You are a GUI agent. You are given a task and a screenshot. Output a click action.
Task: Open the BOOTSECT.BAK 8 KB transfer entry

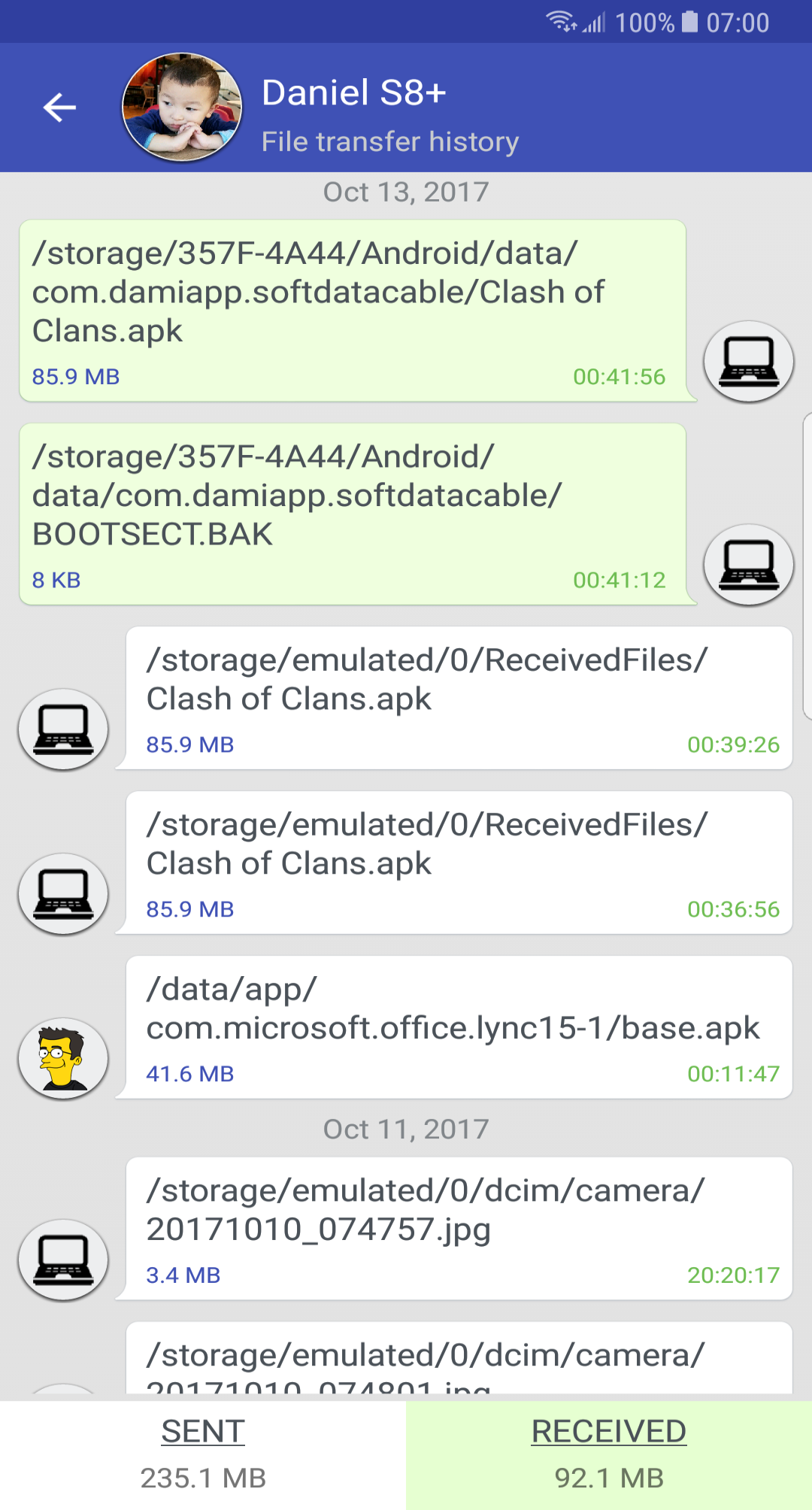point(353,514)
